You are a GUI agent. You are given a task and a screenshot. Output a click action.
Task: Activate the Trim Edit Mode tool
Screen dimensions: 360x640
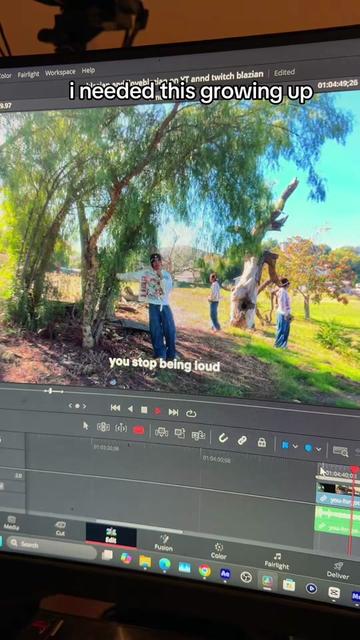[x=103, y=427]
